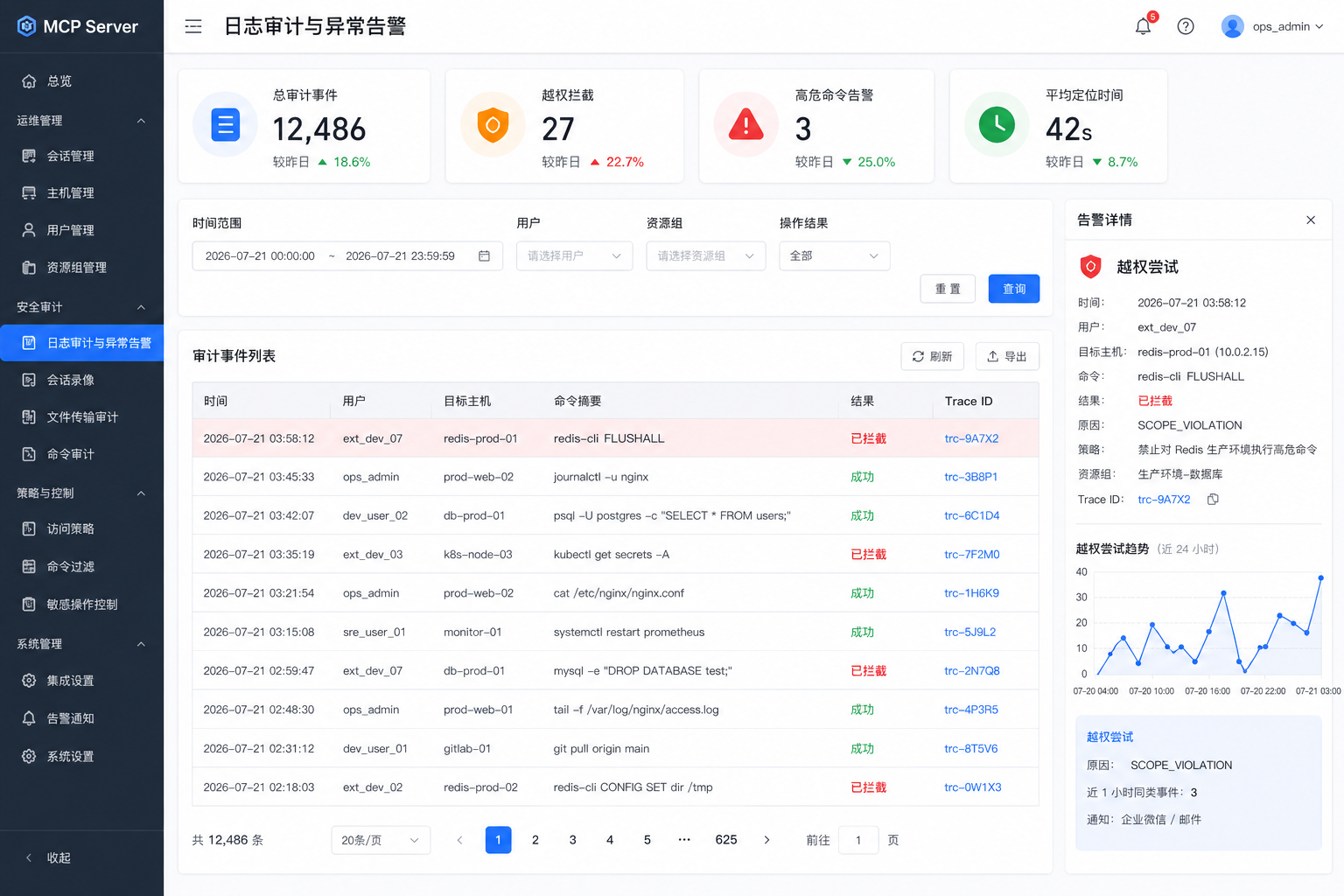The image size is (1344, 896).
Task: Click the 用户管理 person icon
Action: tap(29, 230)
